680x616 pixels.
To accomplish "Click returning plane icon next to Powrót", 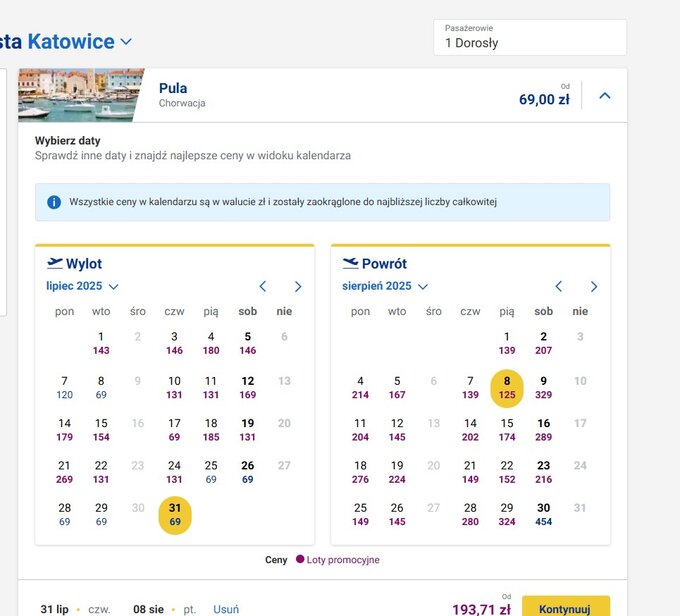I will pos(351,264).
